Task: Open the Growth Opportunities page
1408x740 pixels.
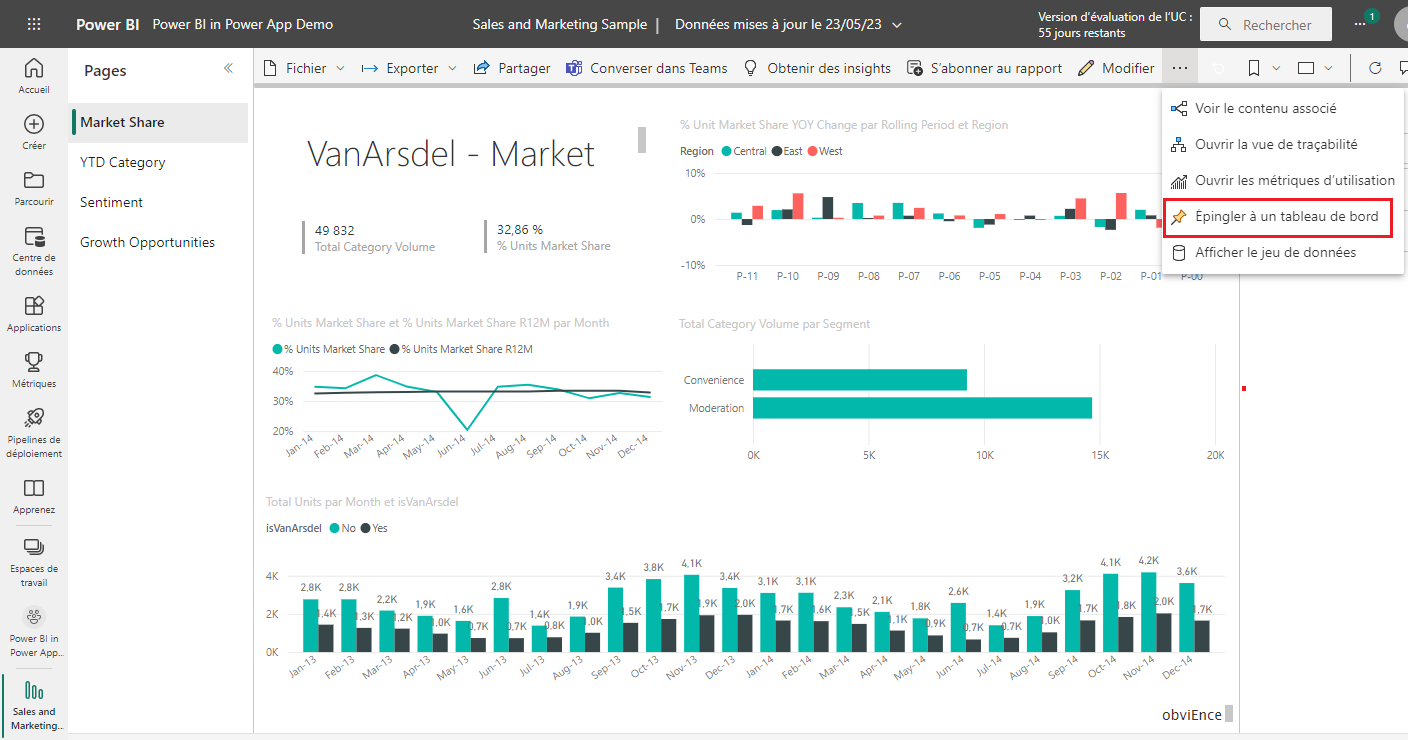Action: pyautogui.click(x=159, y=242)
